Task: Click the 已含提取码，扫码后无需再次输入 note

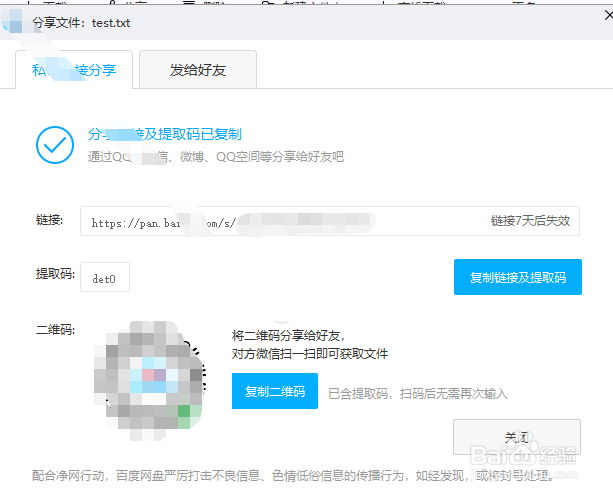Action: pyautogui.click(x=418, y=393)
